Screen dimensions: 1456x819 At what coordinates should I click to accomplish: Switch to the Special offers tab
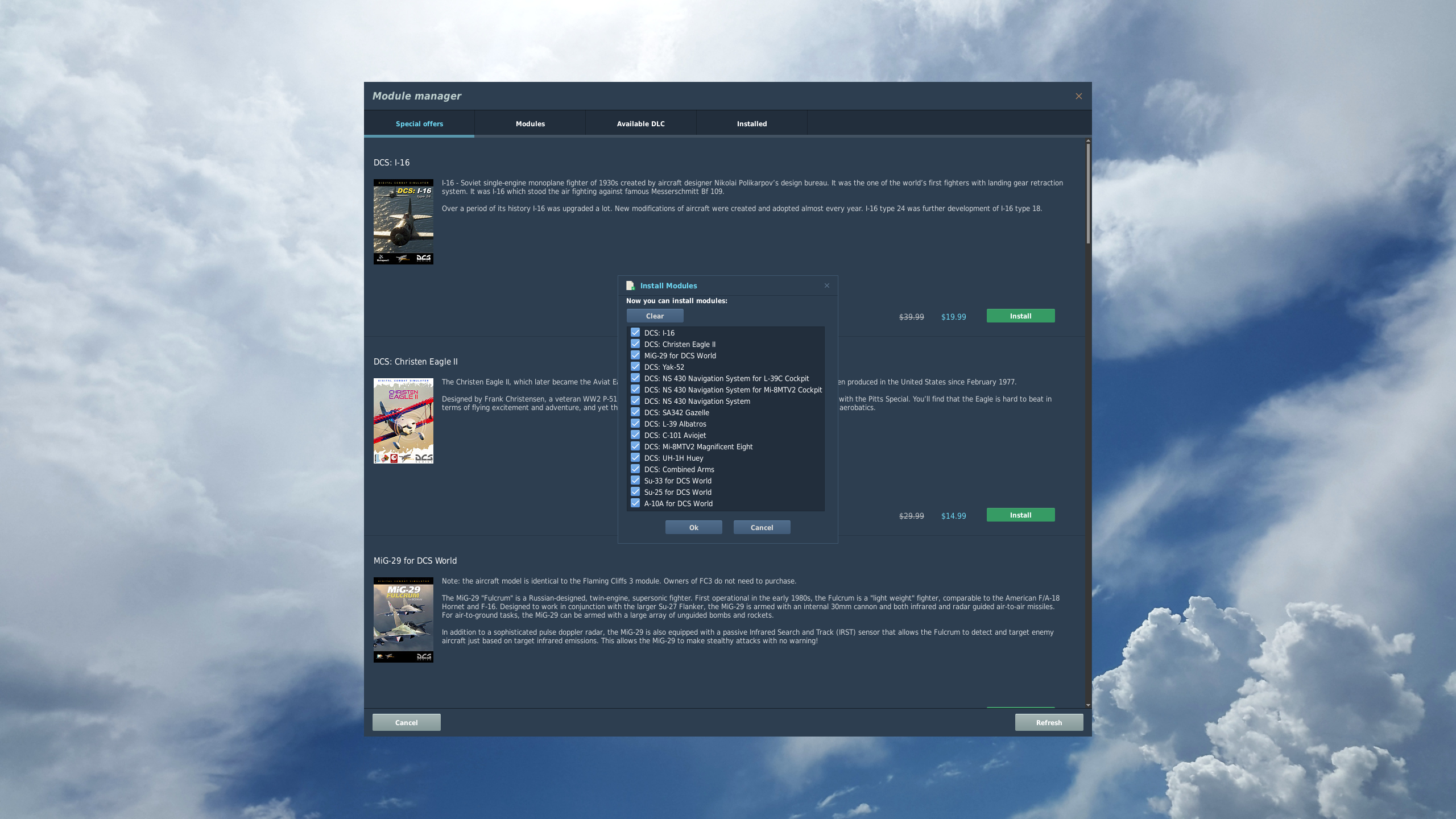419,123
